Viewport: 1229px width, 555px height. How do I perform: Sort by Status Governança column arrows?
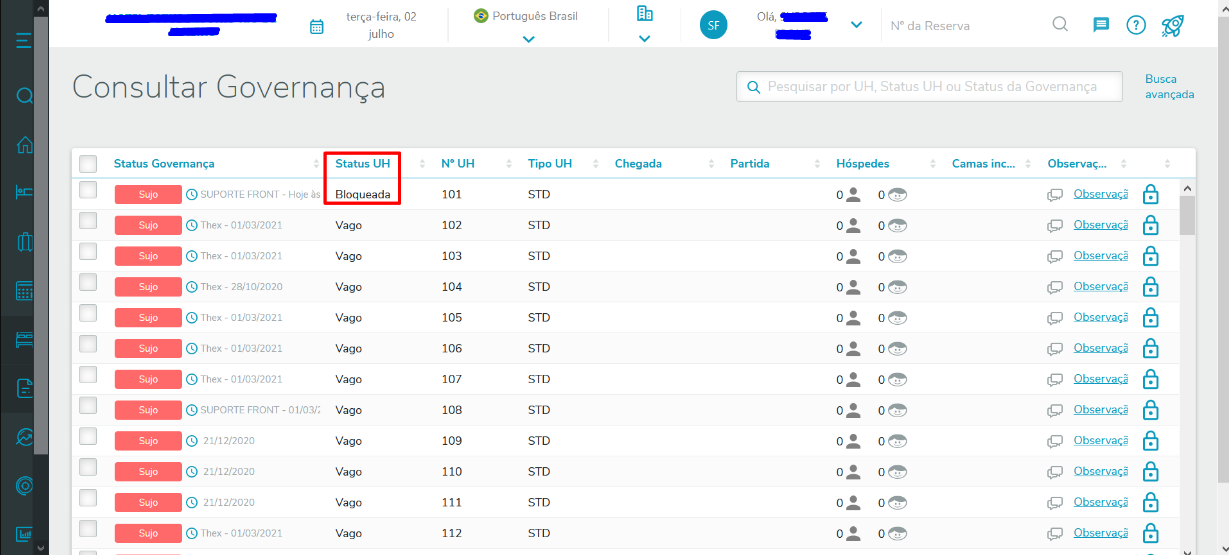(x=316, y=164)
